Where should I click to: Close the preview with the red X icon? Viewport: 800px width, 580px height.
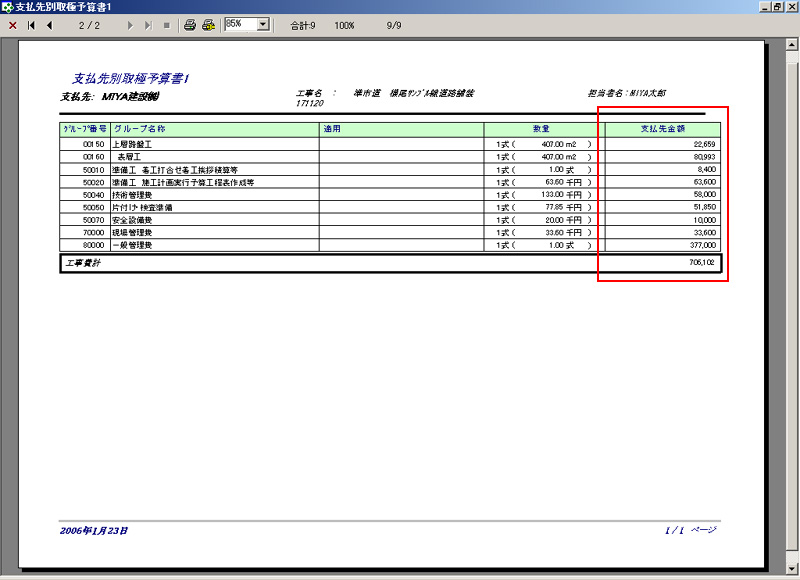click(13, 25)
